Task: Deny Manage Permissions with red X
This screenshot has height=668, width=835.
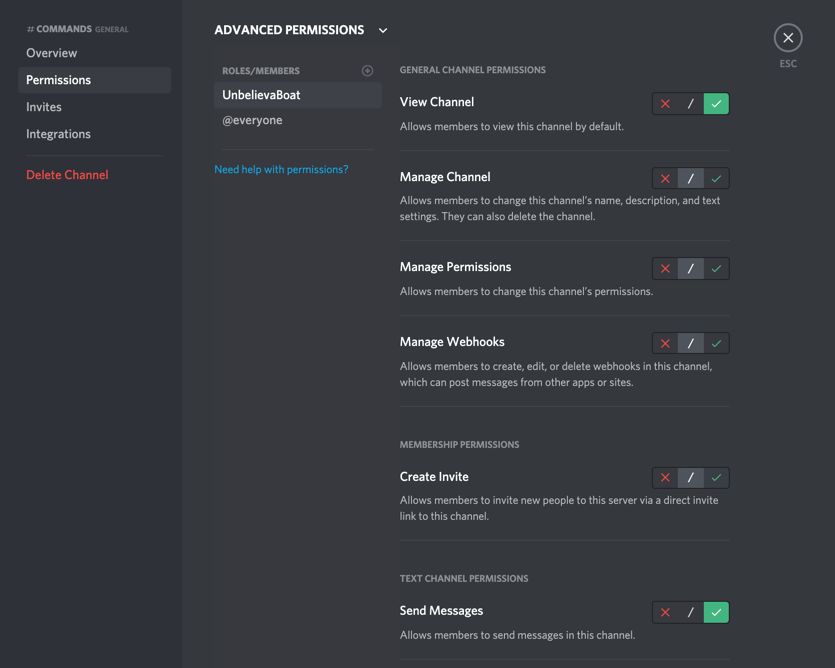Action: (665, 269)
